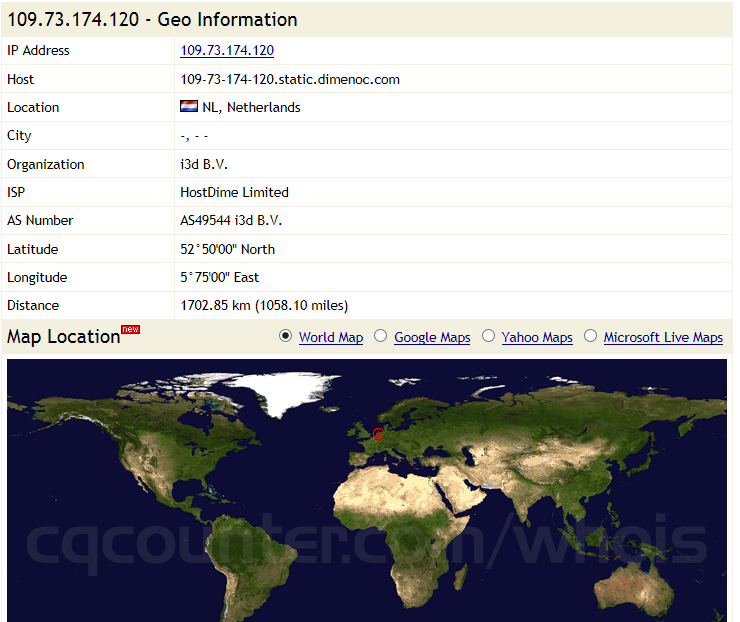The width and height of the screenshot is (740, 622).
Task: Click the 'Longitude' row label
Action: pyautogui.click(x=37, y=278)
